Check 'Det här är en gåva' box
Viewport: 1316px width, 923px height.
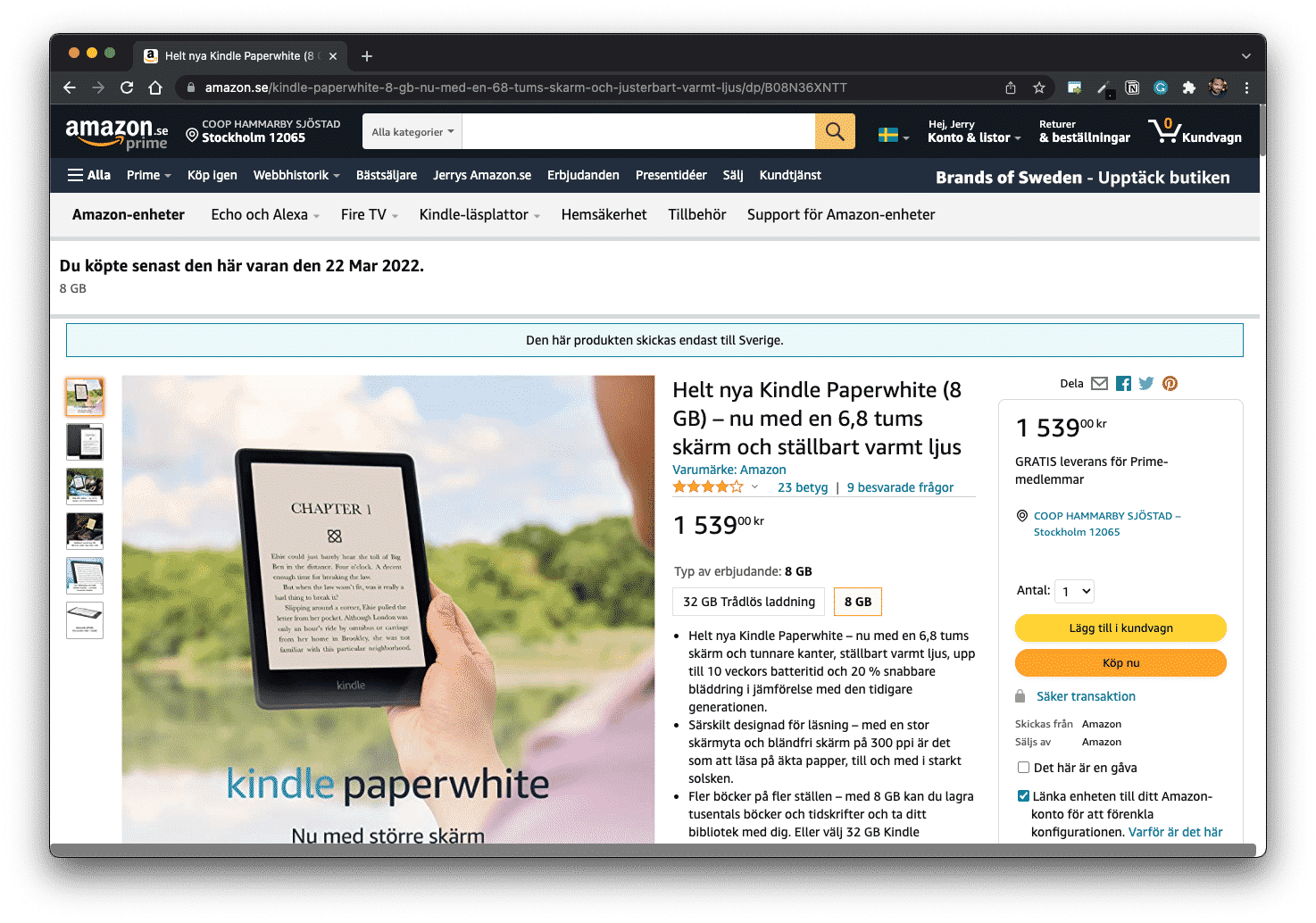click(x=1023, y=768)
